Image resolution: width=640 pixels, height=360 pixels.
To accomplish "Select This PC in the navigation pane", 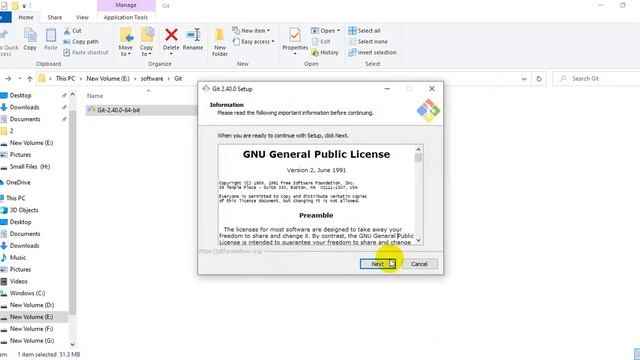I will click(16, 198).
